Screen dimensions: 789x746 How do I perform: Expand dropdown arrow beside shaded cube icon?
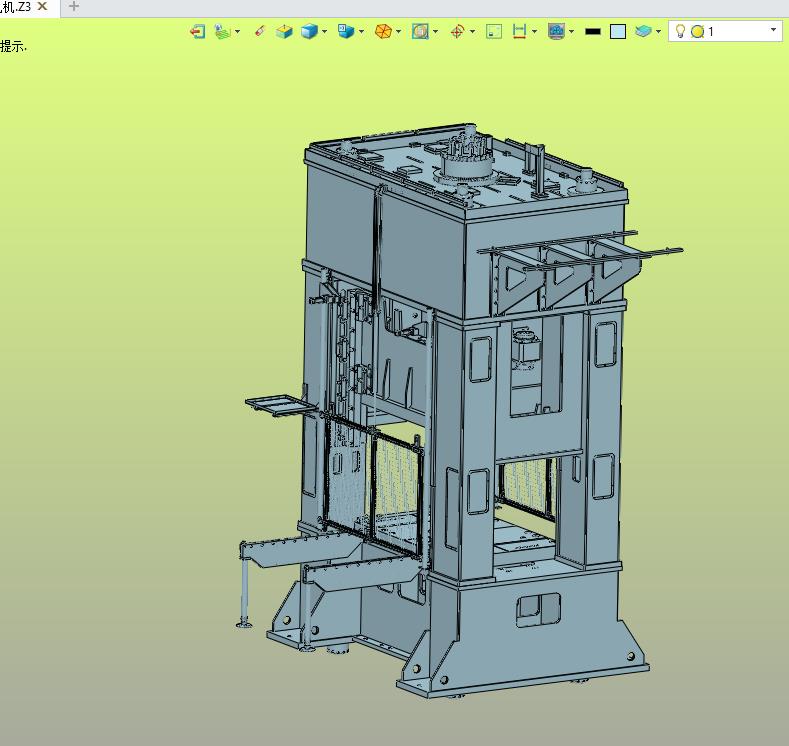pyautogui.click(x=324, y=32)
